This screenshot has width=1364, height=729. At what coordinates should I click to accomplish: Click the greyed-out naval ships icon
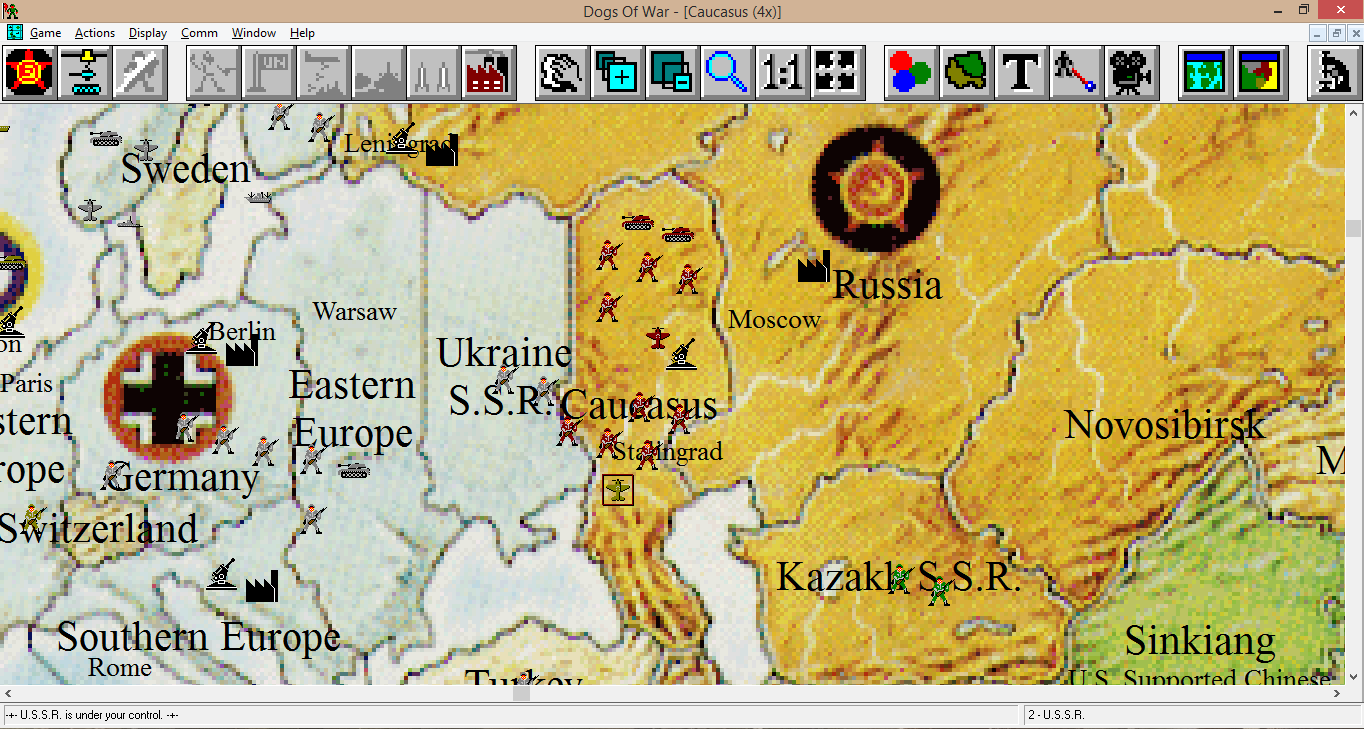[x=379, y=72]
